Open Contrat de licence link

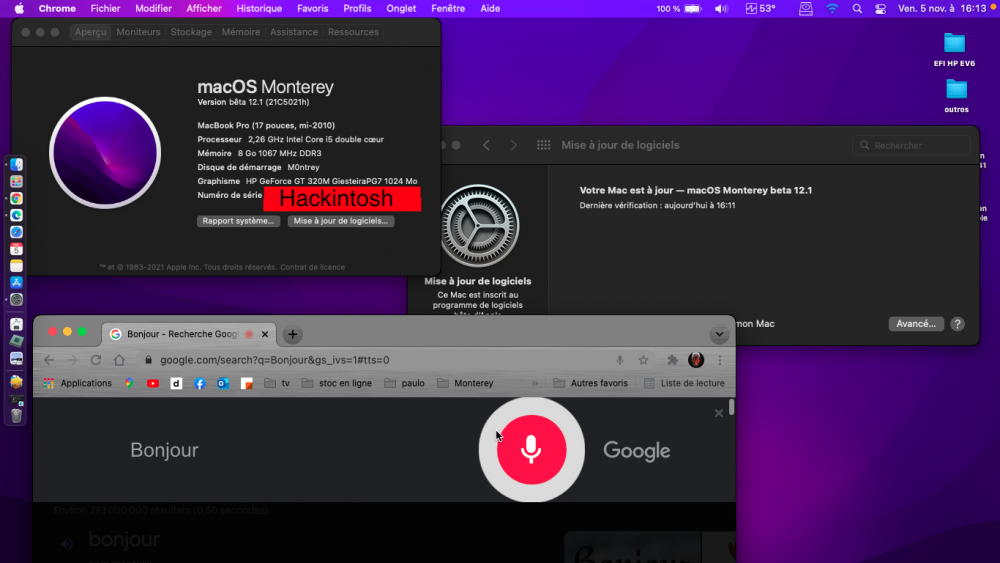pyautogui.click(x=312, y=267)
